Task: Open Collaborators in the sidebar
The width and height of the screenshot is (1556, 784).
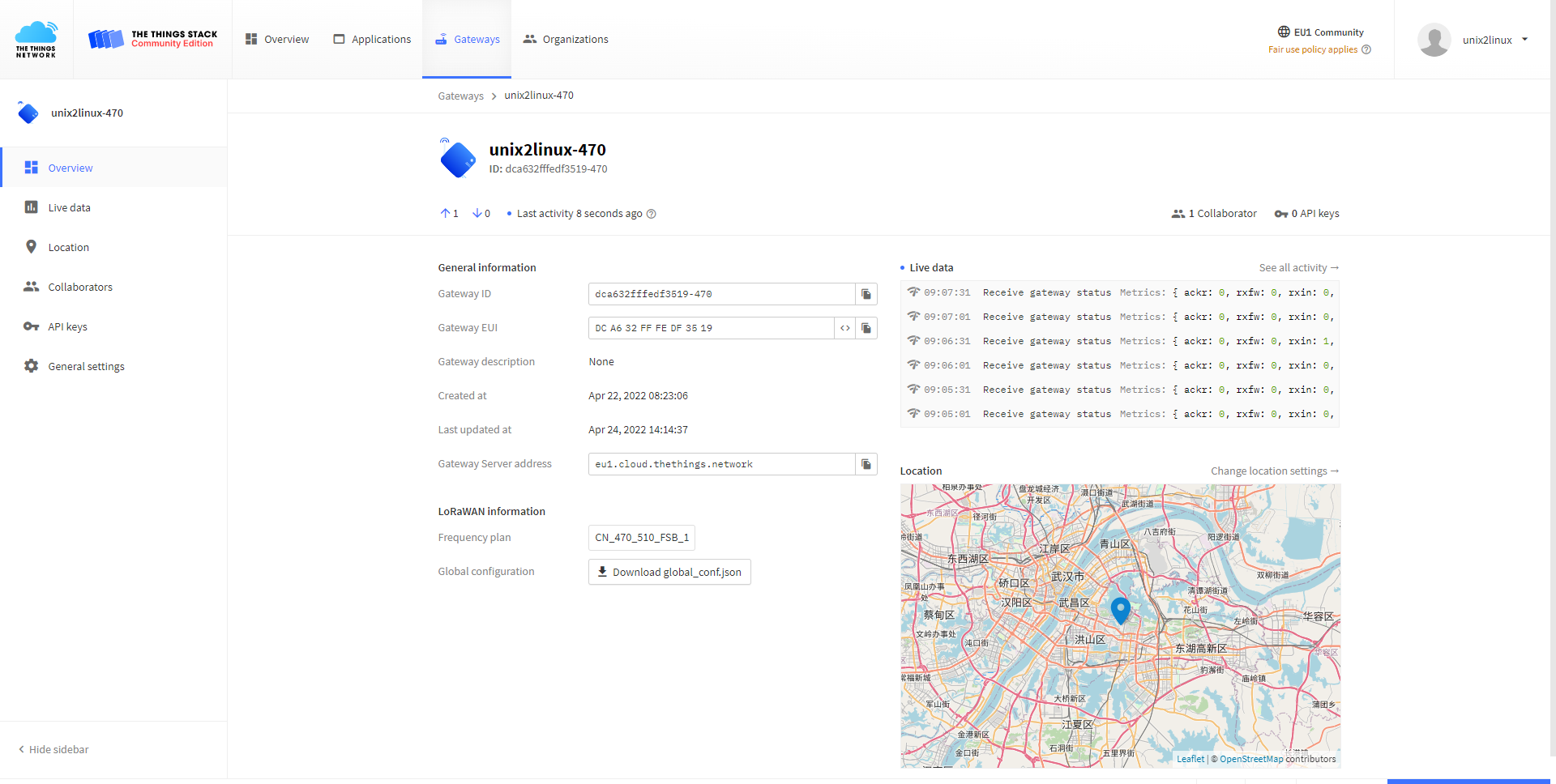Action: coord(113,287)
